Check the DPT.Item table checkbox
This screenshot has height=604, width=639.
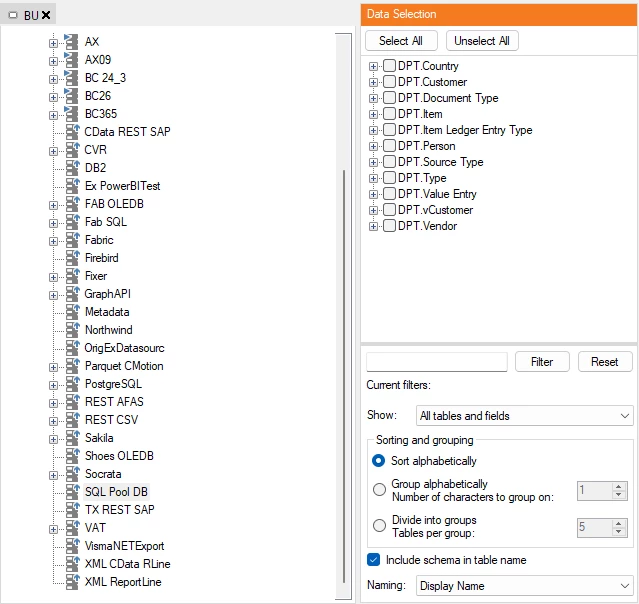click(x=389, y=114)
